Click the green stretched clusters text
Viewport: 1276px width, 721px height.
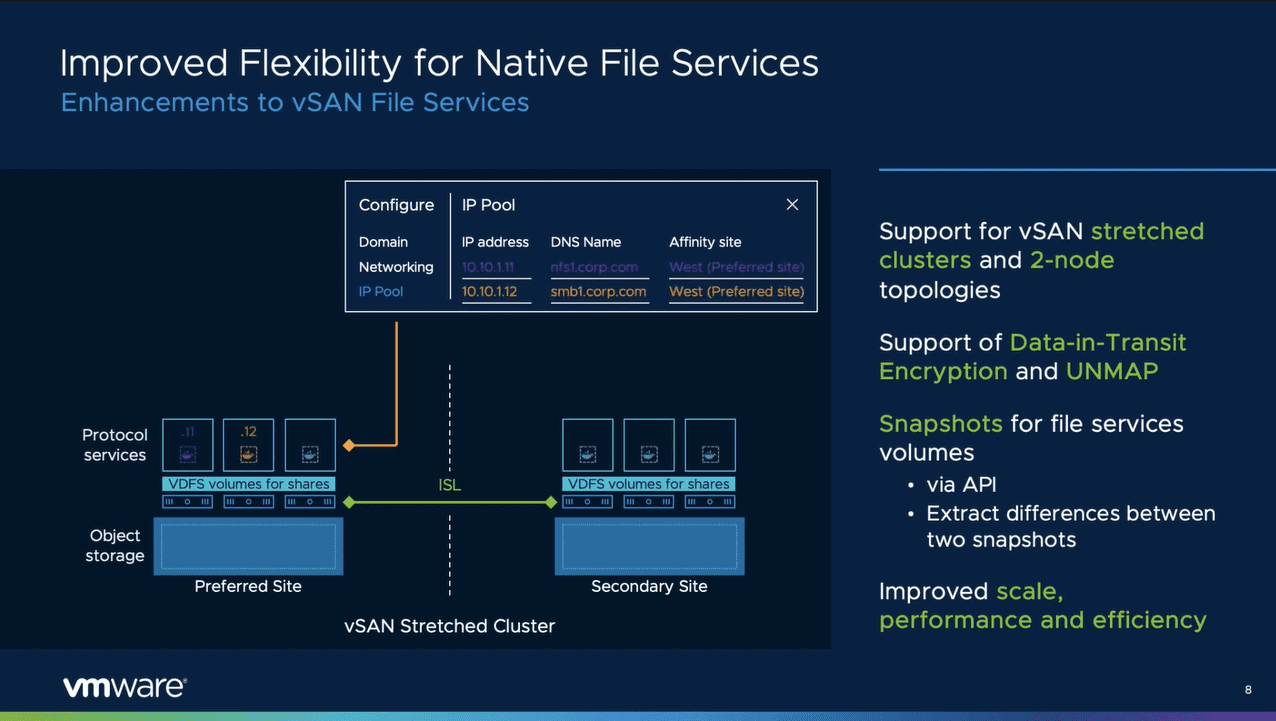1041,245
